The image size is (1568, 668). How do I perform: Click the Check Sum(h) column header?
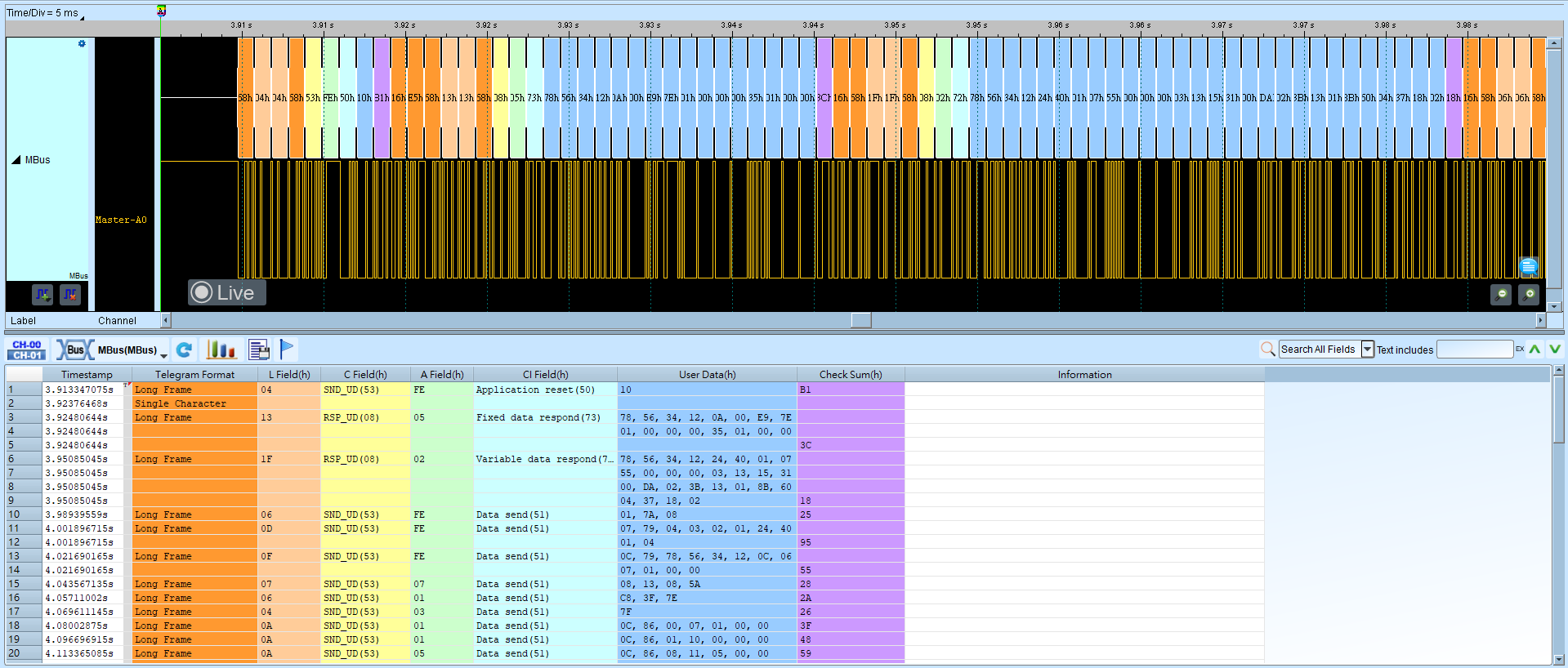pyautogui.click(x=851, y=375)
